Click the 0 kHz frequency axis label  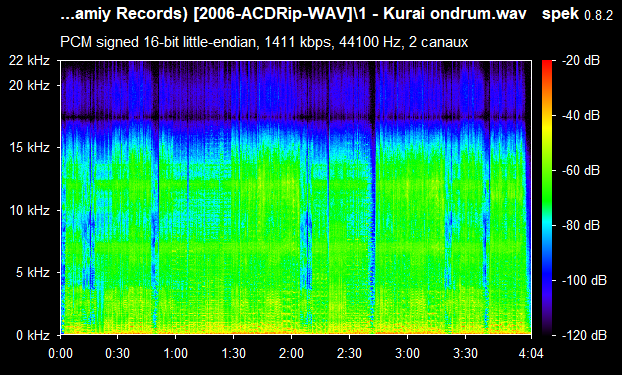[x=33, y=335]
